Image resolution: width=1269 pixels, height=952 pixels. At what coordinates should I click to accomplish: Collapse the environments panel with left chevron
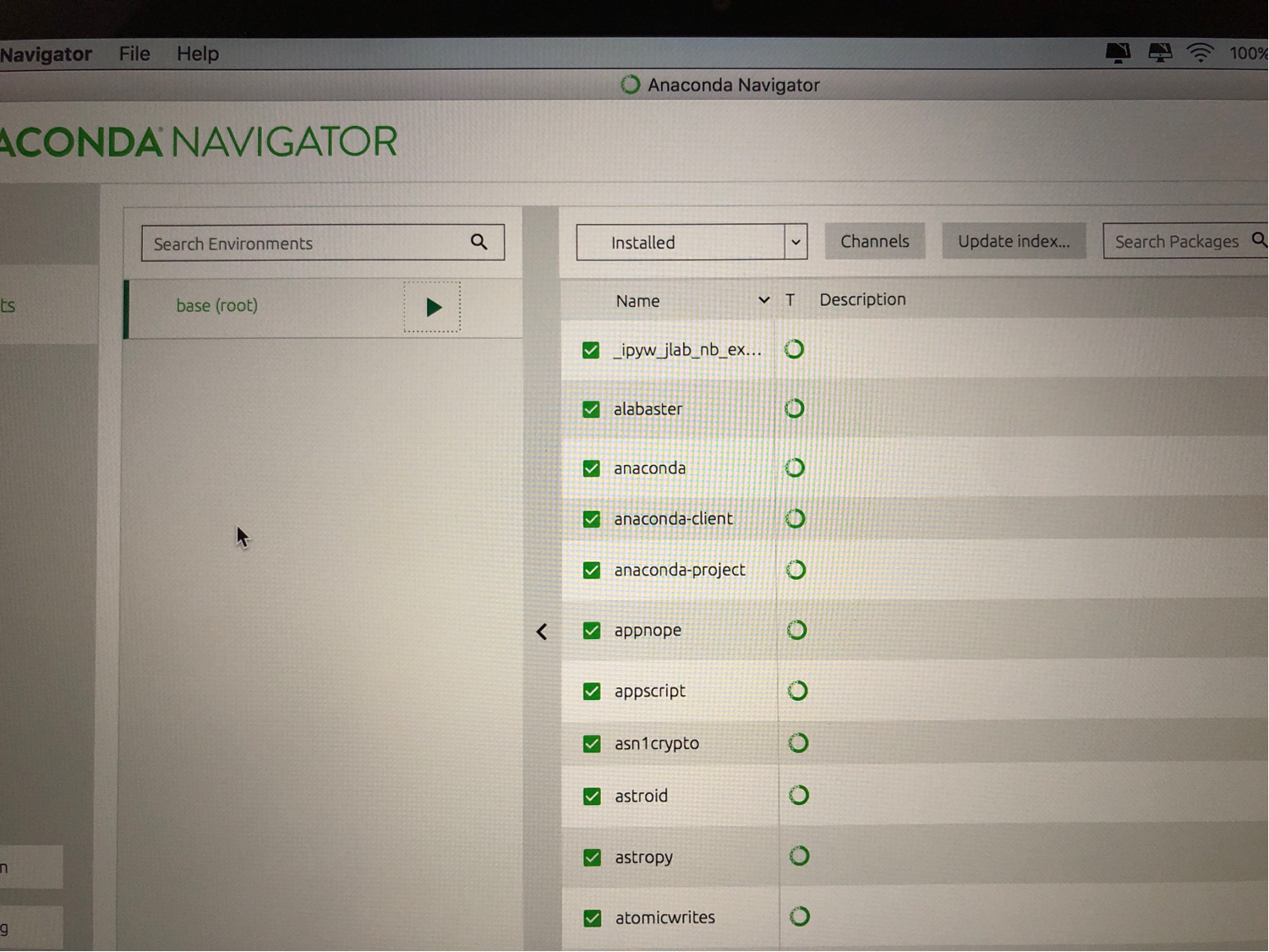pos(542,632)
